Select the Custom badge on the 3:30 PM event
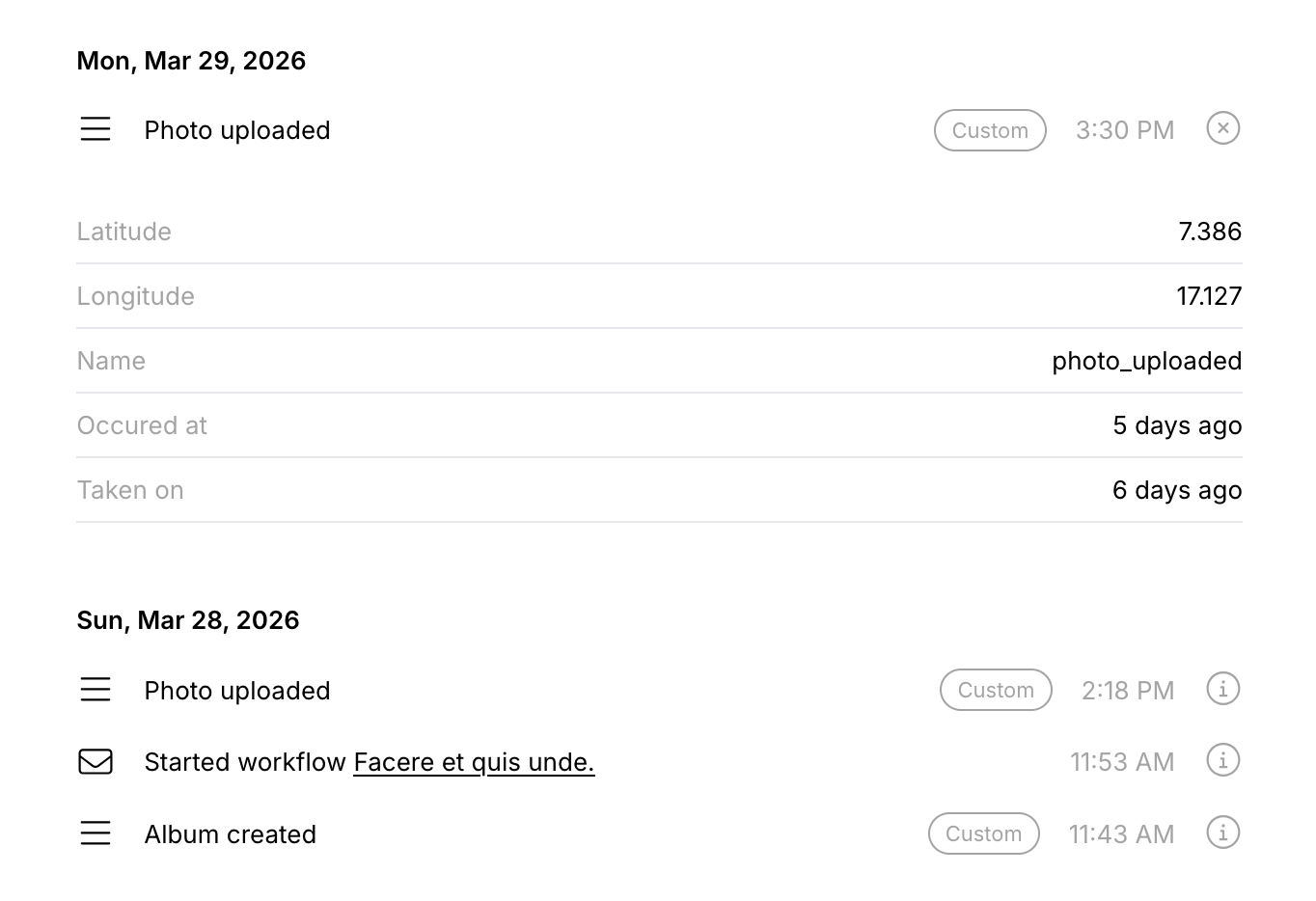1316x901 pixels. 990,129
